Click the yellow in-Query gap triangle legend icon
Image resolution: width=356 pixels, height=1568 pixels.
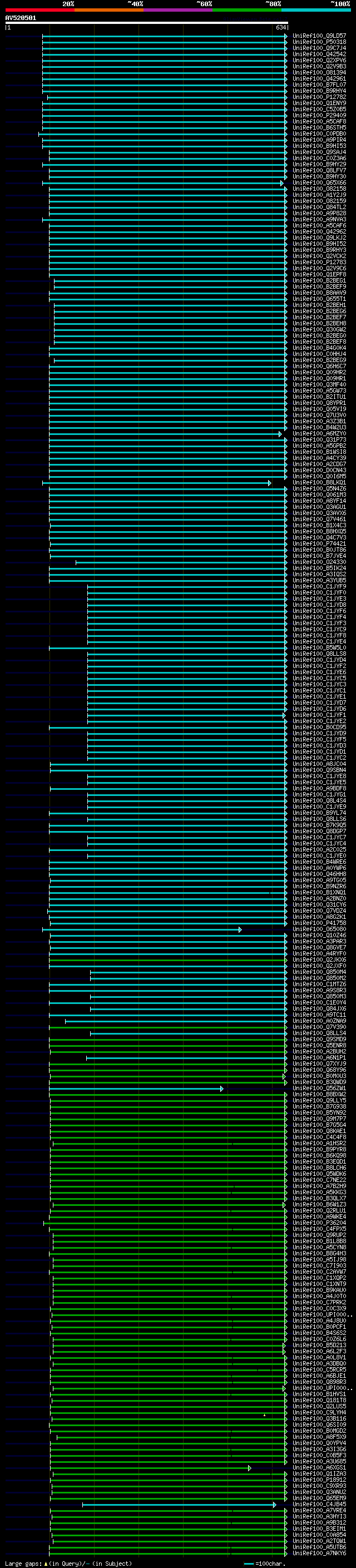coord(46,1564)
